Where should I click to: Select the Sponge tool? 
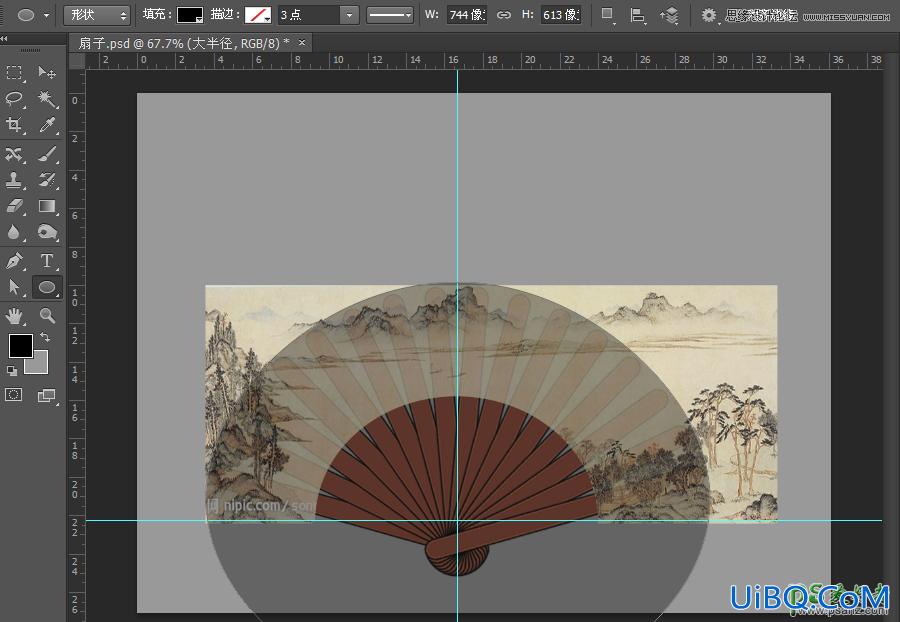[47, 232]
